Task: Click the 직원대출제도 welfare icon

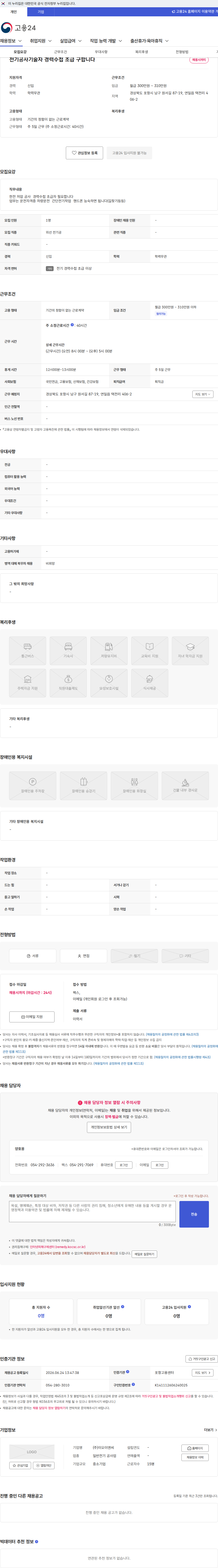Action: coord(68,682)
